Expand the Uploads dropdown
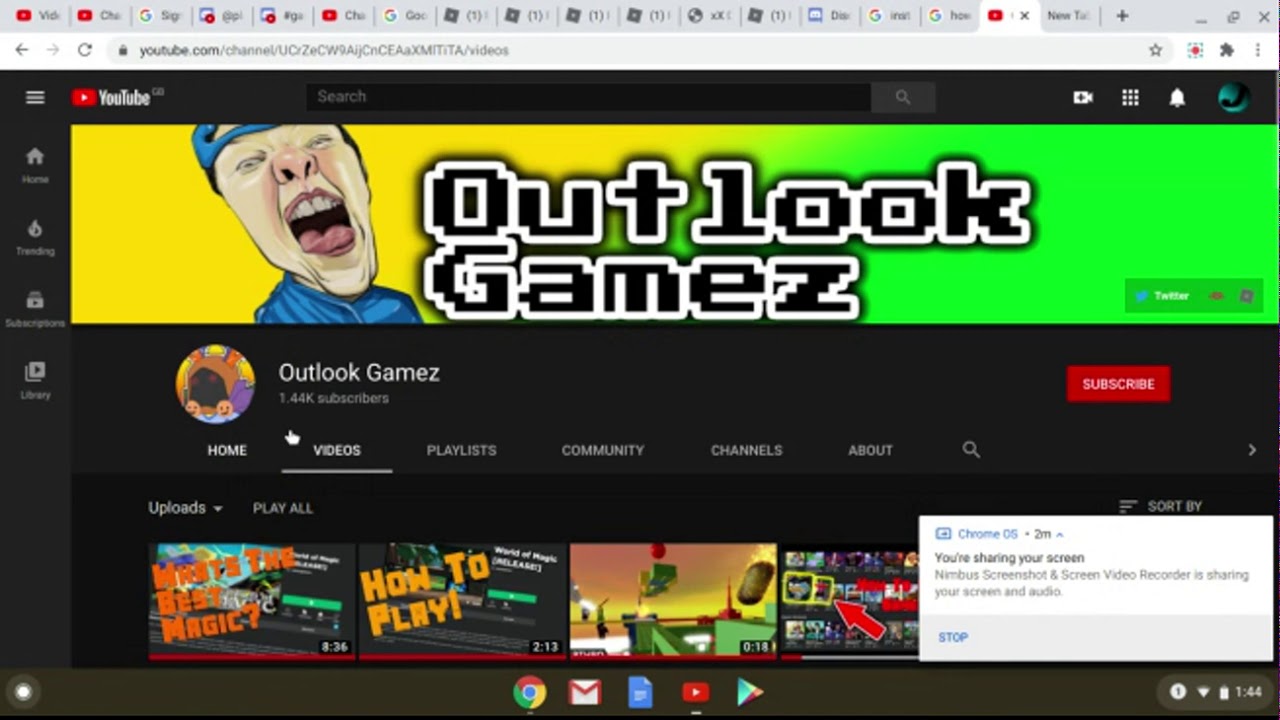Image resolution: width=1280 pixels, height=720 pixels. [186, 508]
